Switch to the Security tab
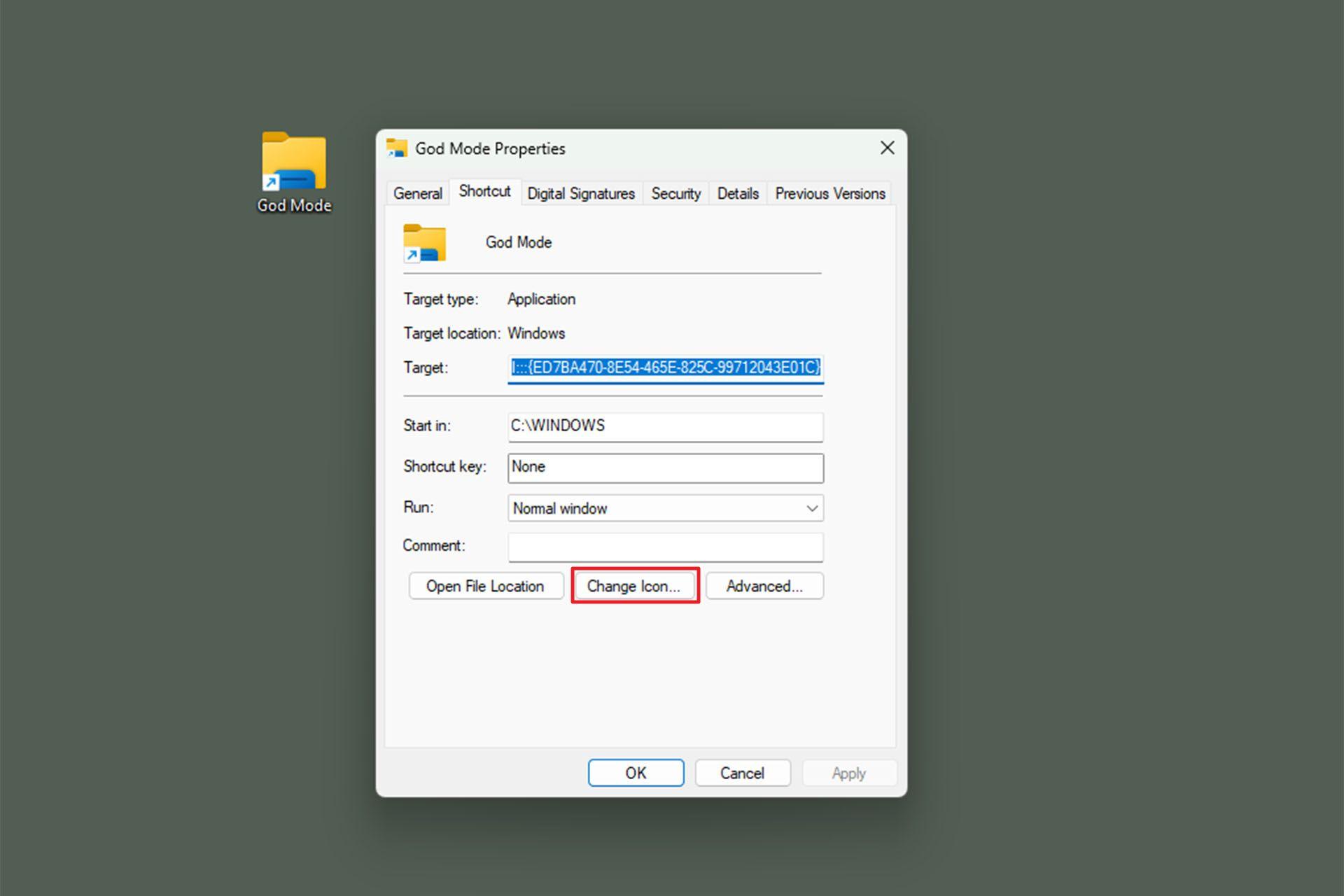Image resolution: width=1344 pixels, height=896 pixels. (675, 193)
